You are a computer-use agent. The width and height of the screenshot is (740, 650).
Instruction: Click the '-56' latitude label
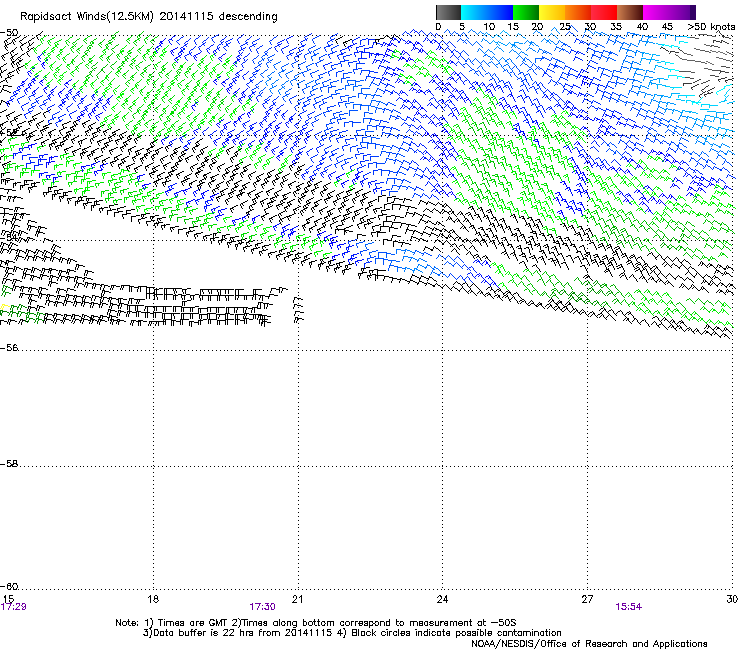click(x=9, y=348)
